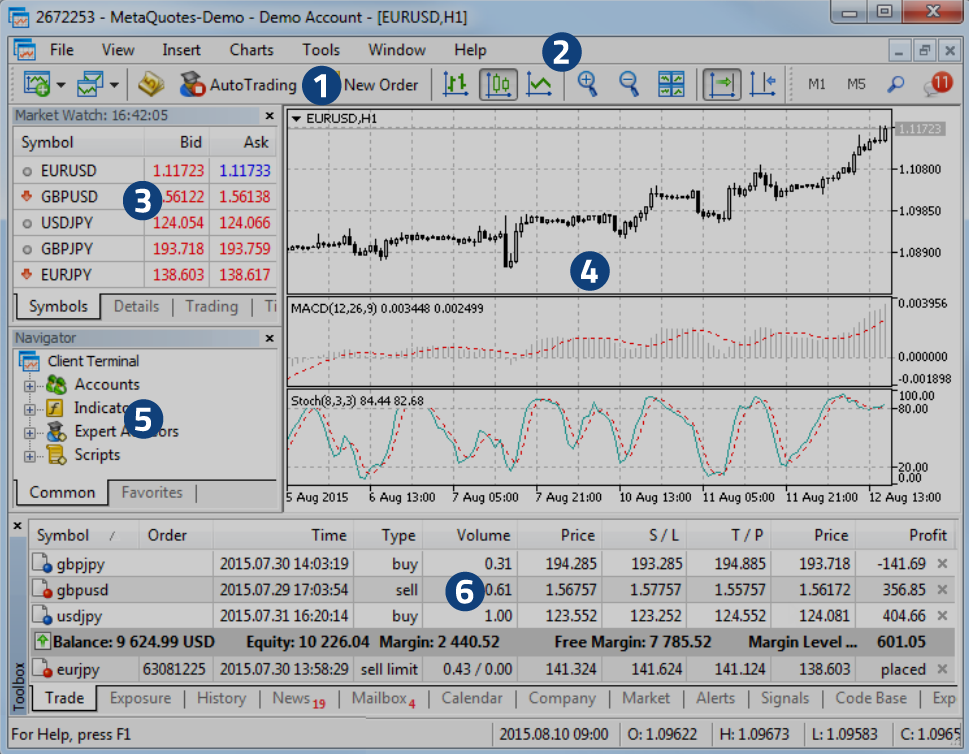Switch to the Trading tab in Market Watch
This screenshot has height=754, width=969.
coord(211,307)
